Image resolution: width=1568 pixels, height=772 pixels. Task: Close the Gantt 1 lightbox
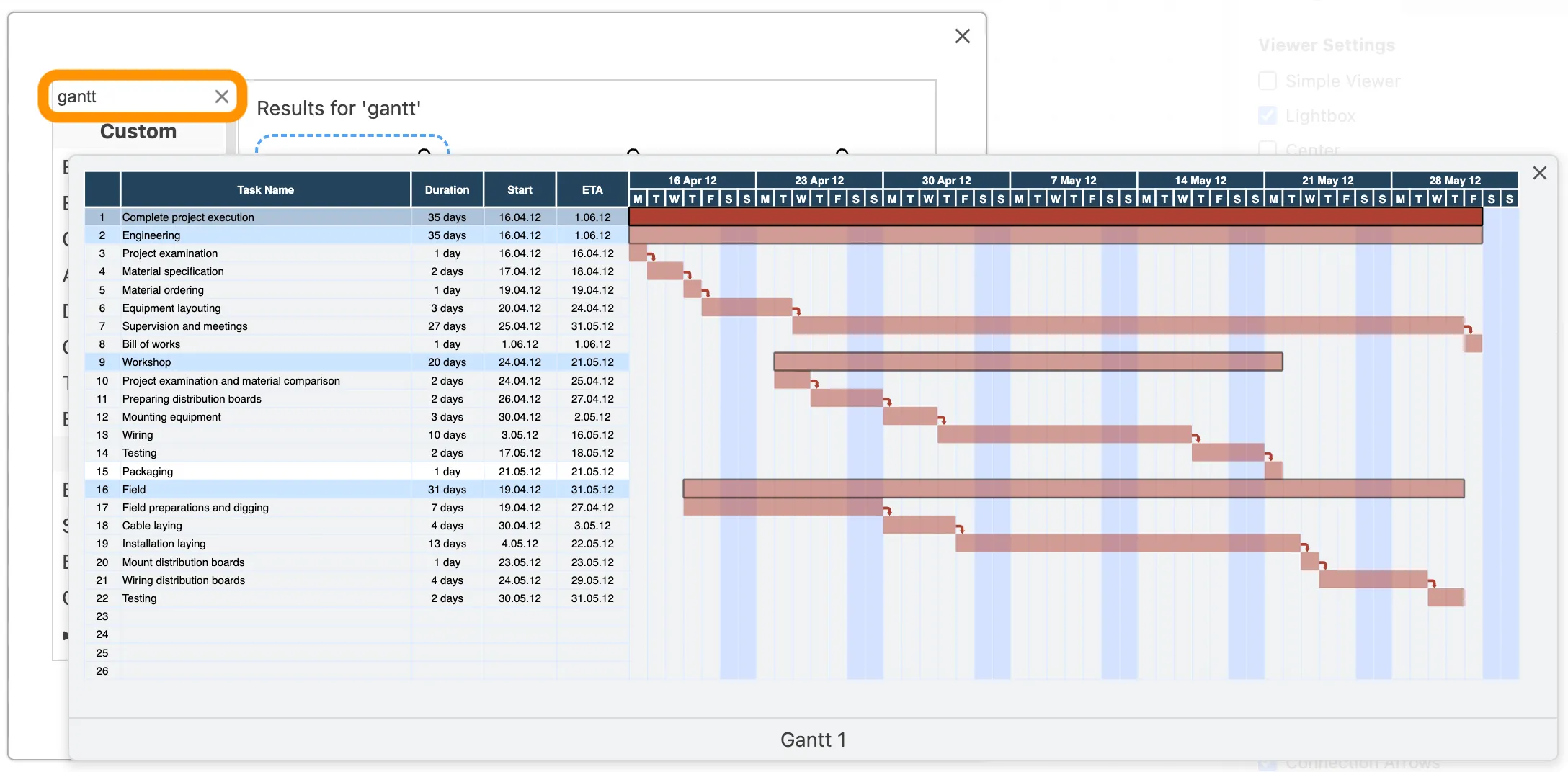pos(1540,173)
